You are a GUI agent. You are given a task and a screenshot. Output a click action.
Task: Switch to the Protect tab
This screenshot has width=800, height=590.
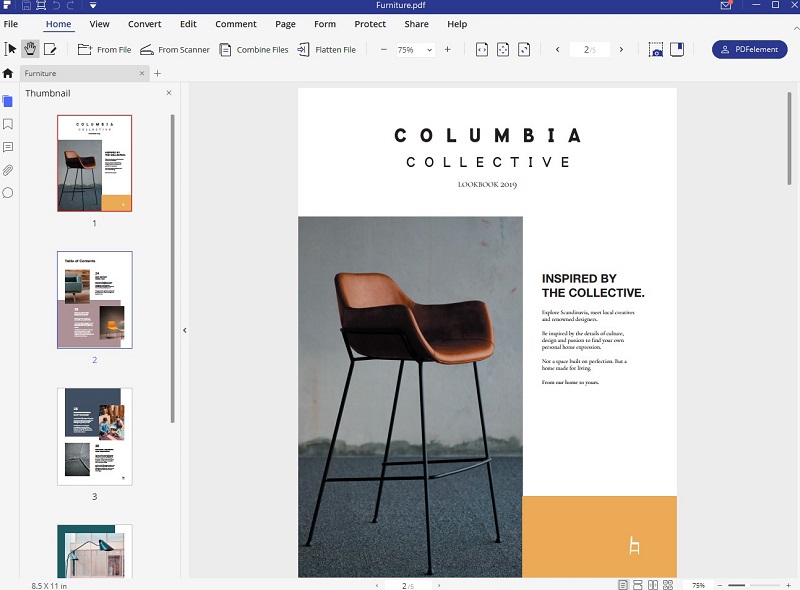point(370,24)
